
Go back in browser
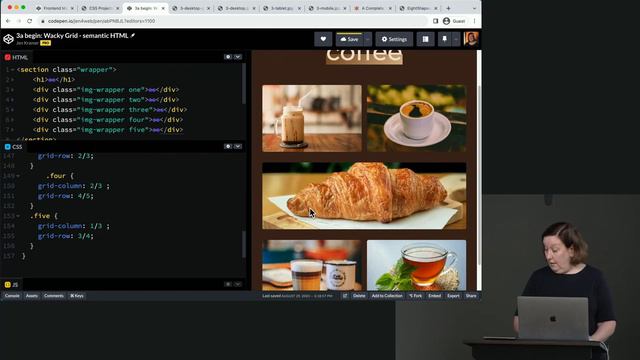pyautogui.click(x=8, y=21)
